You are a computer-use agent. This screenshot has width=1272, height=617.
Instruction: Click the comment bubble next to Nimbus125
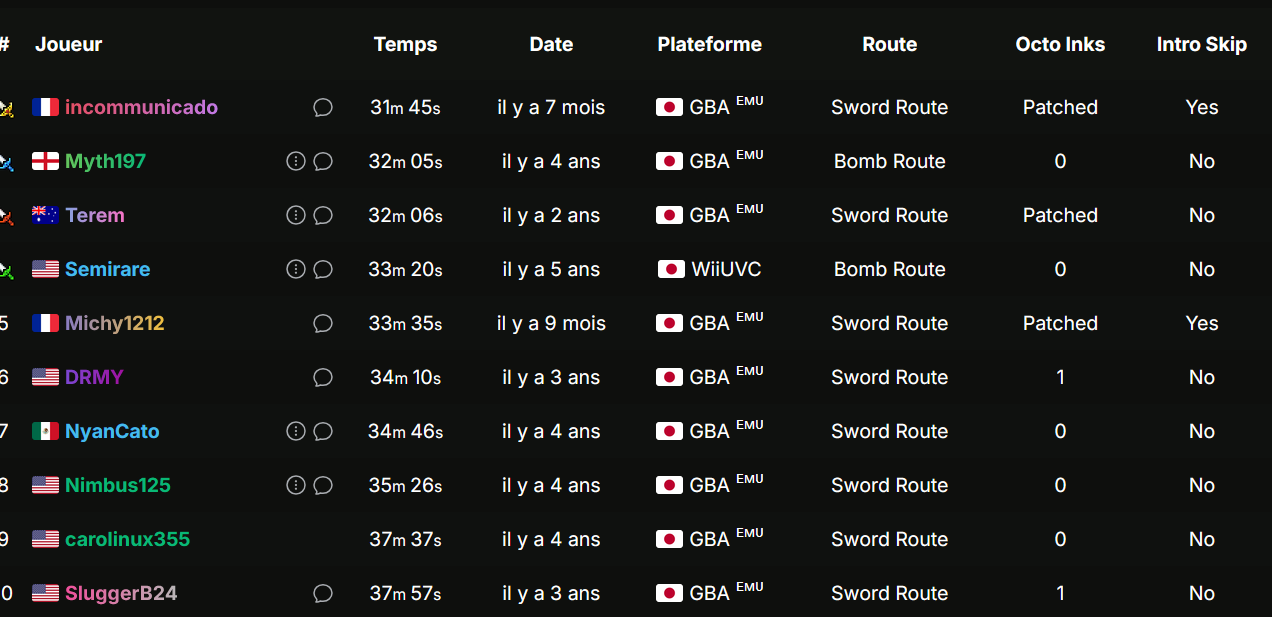click(323, 485)
